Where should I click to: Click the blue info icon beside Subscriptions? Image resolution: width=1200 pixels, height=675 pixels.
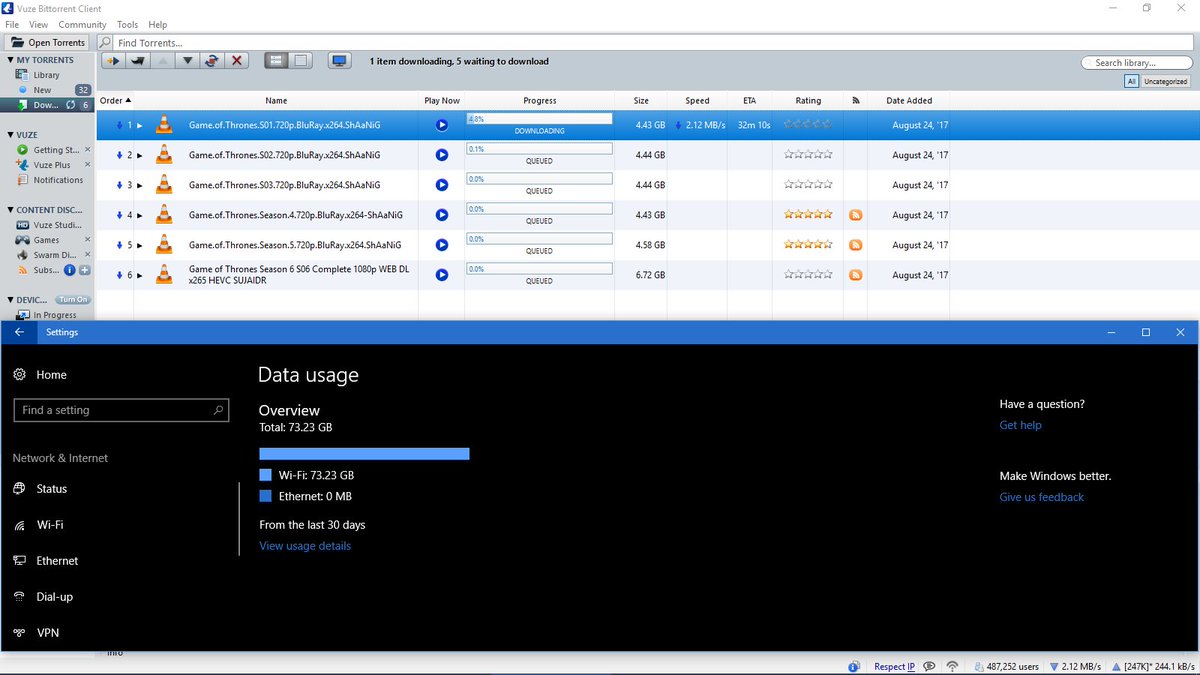pyautogui.click(x=69, y=270)
